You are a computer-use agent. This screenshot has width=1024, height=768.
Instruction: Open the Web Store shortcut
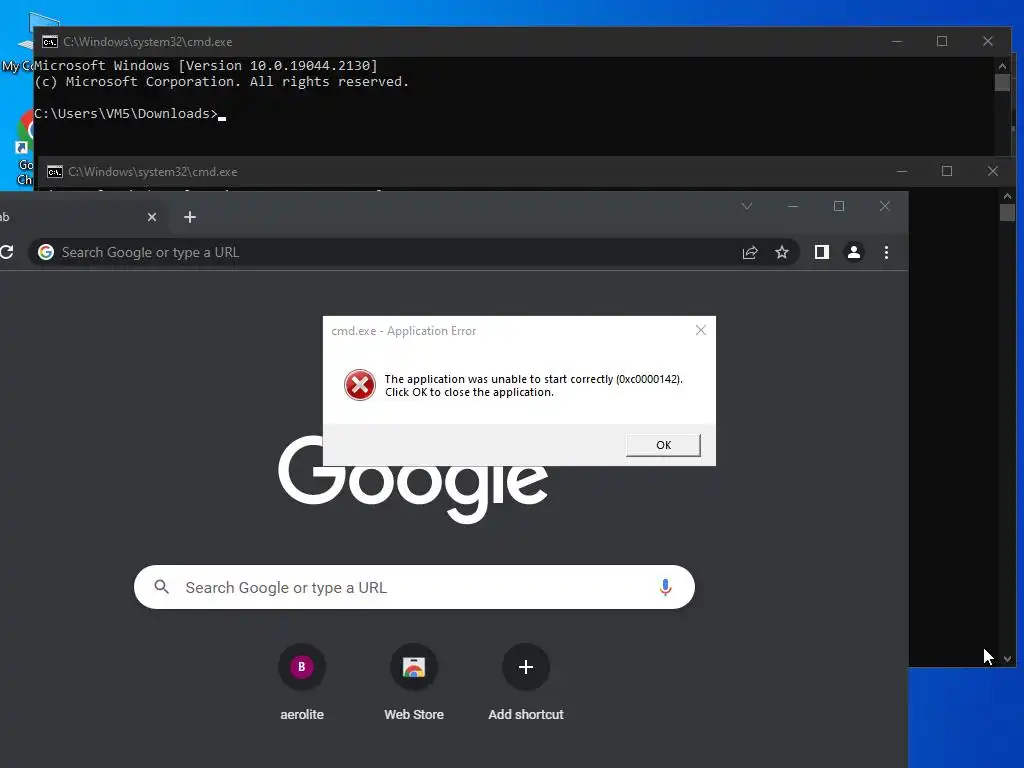pyautogui.click(x=414, y=682)
